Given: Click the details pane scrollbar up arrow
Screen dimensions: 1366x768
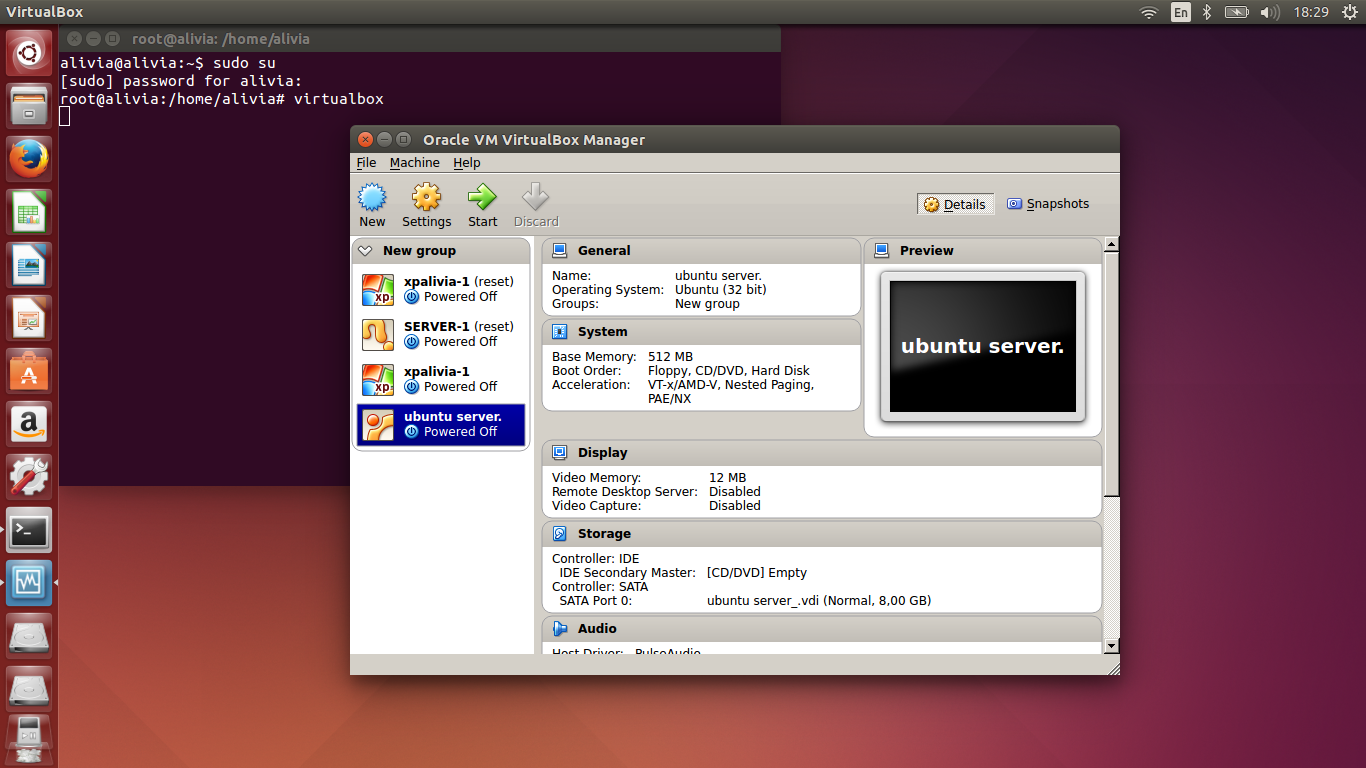Looking at the screenshot, I should (1111, 244).
